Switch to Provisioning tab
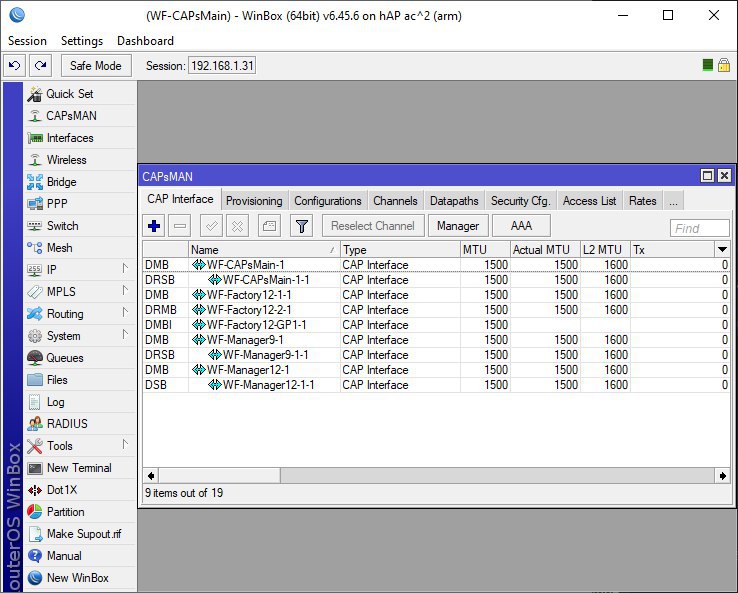Image resolution: width=738 pixels, height=593 pixels. pyautogui.click(x=254, y=201)
